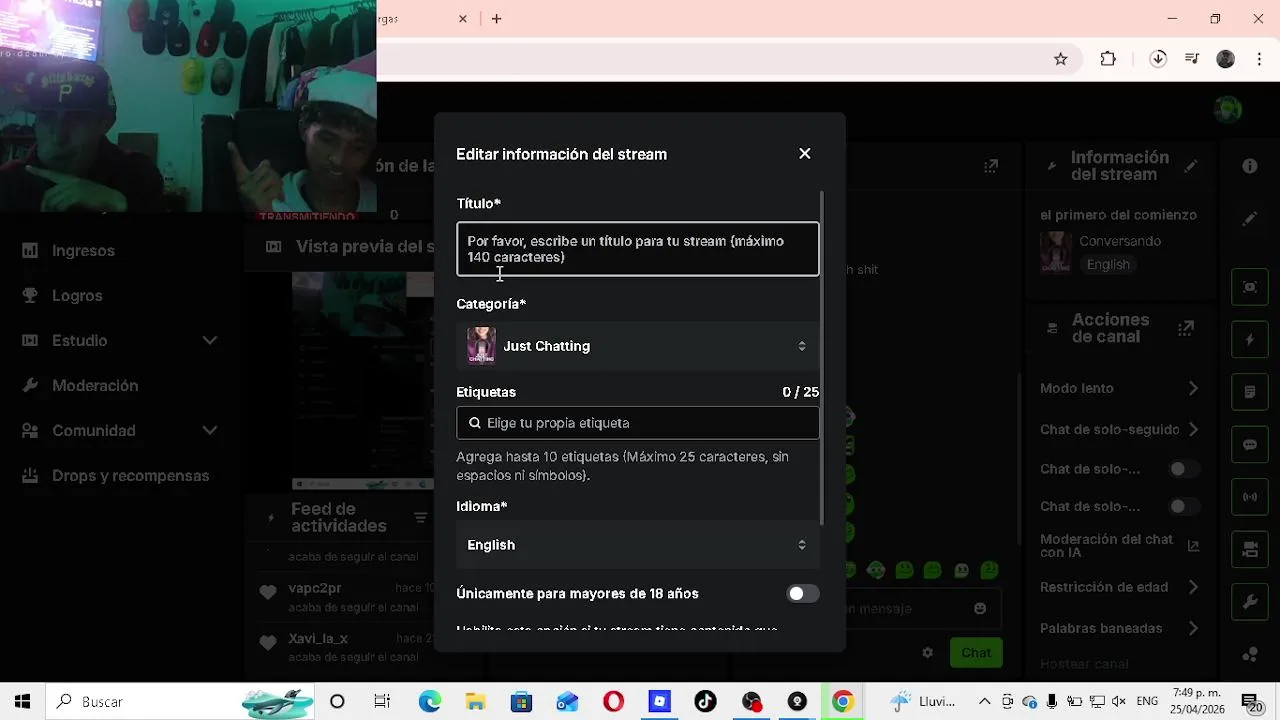The image size is (1280, 720).
Task: Click the green Chat send button
Action: pos(976,653)
